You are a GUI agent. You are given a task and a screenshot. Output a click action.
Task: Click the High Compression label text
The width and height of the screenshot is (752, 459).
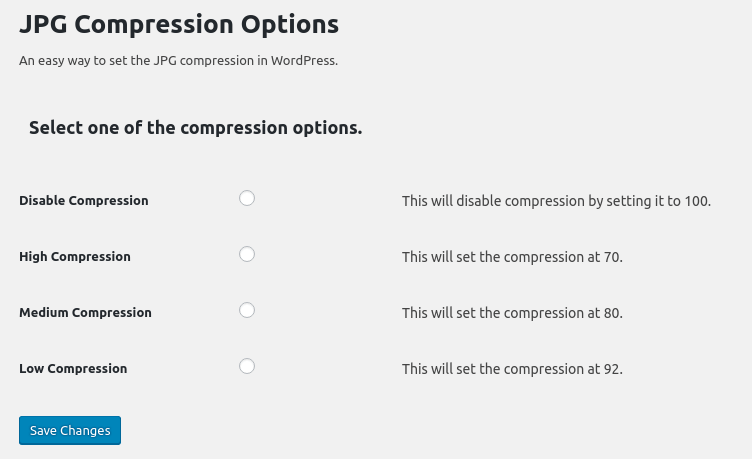[75, 257]
